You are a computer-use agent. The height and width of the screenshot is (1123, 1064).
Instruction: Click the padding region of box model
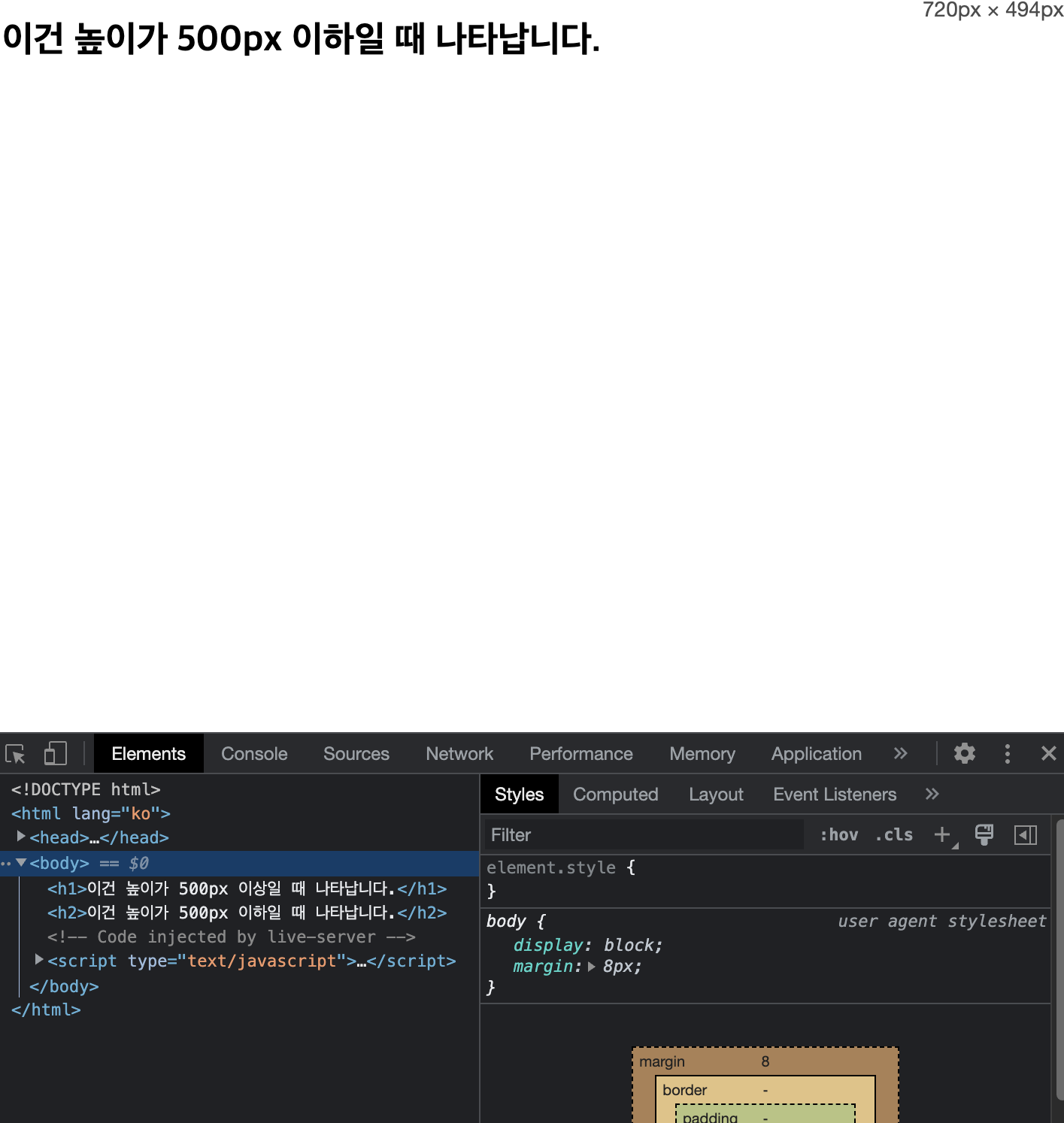pos(765,1114)
